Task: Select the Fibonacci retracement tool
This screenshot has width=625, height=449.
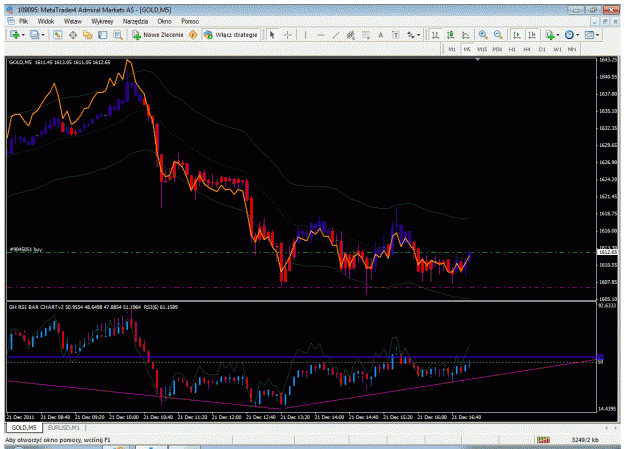Action: 366,35
